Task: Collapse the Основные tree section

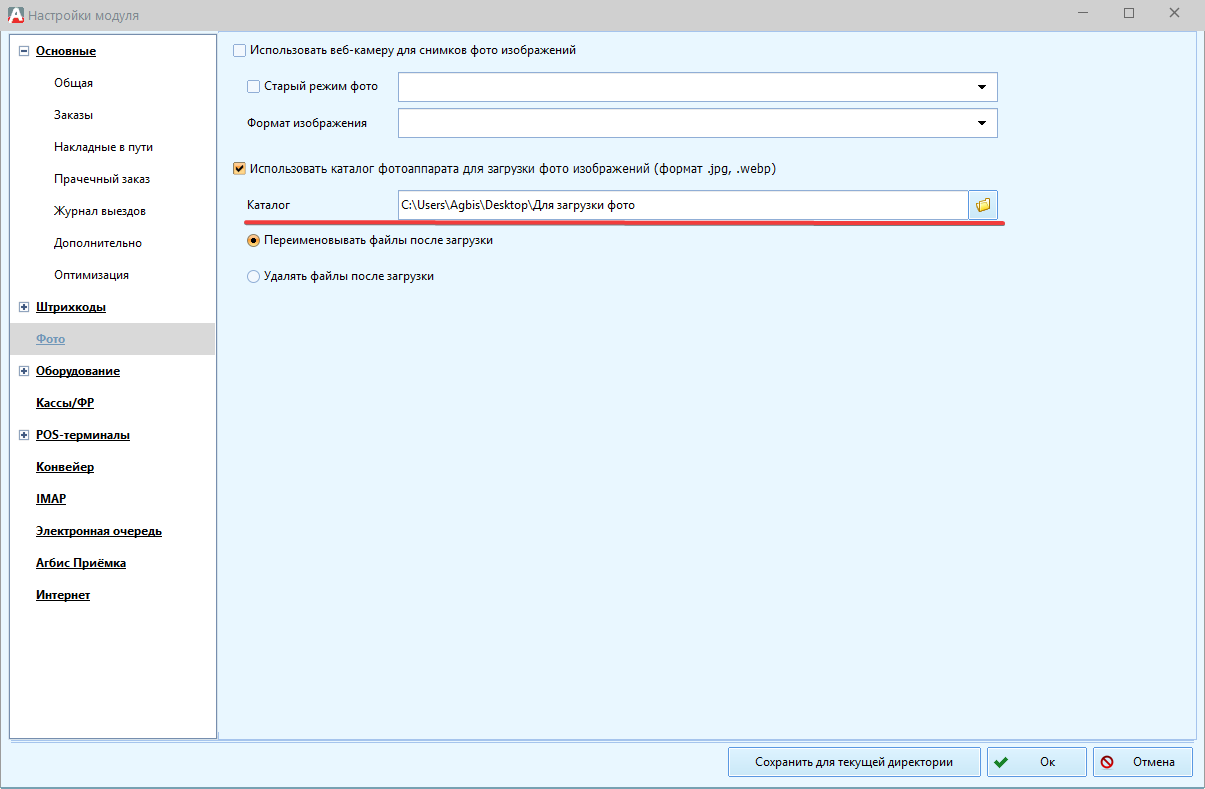Action: click(x=24, y=51)
